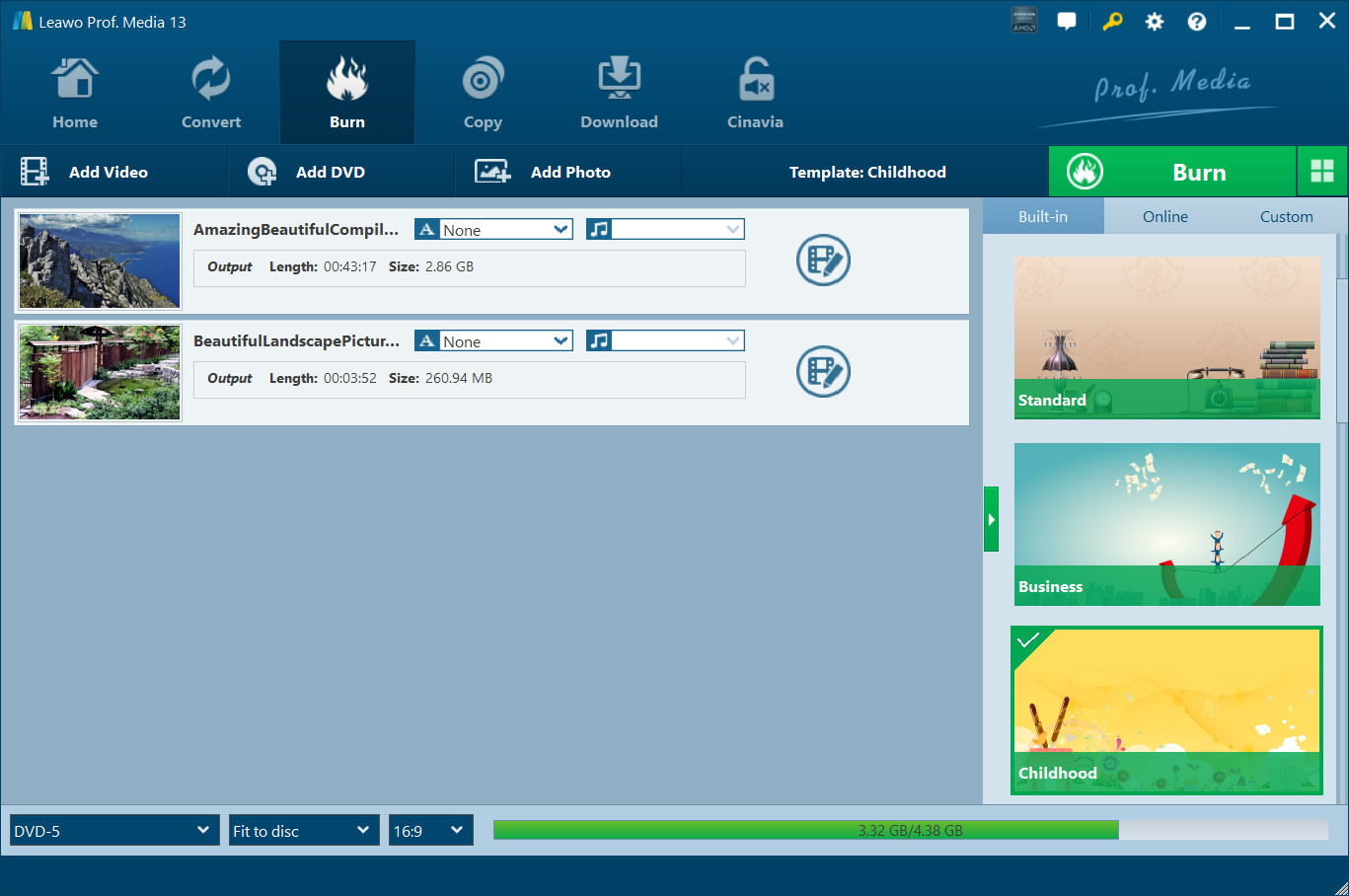Open the Custom templates tab

[x=1286, y=216]
